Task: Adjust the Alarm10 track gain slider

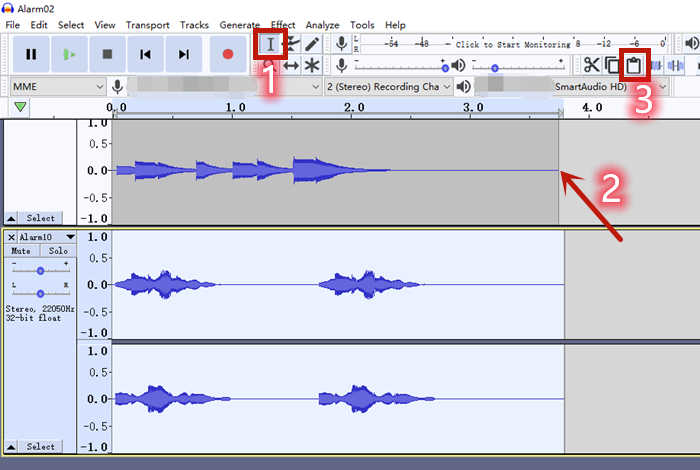Action: pos(40,270)
